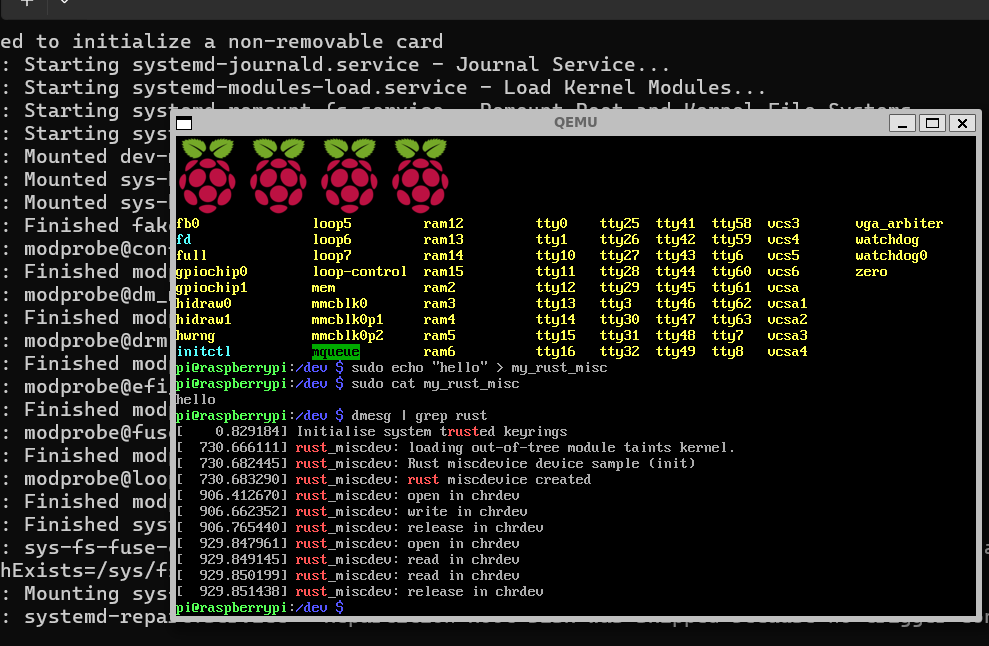Select the 'mem' device entry

pyautogui.click(x=324, y=288)
